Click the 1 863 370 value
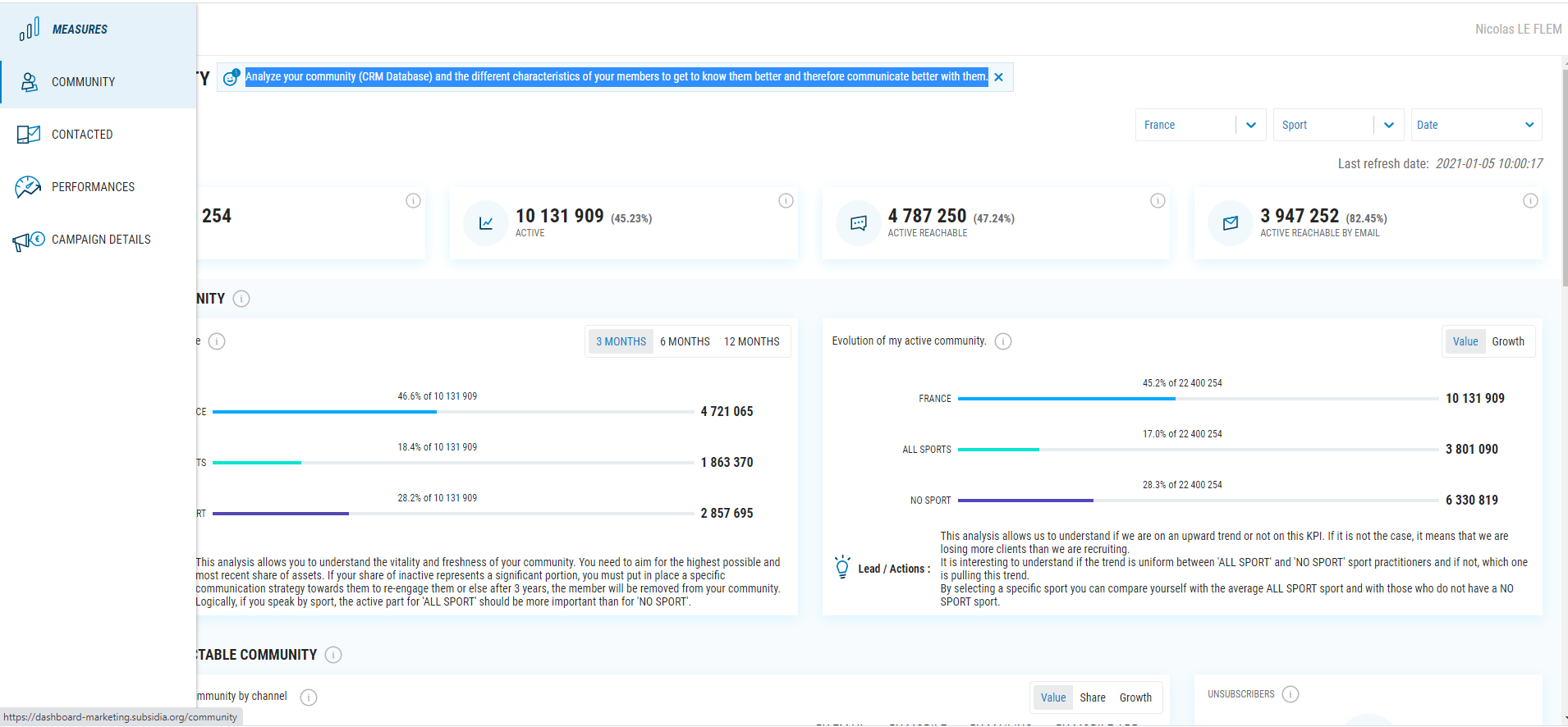The image size is (1568, 727). tap(727, 463)
